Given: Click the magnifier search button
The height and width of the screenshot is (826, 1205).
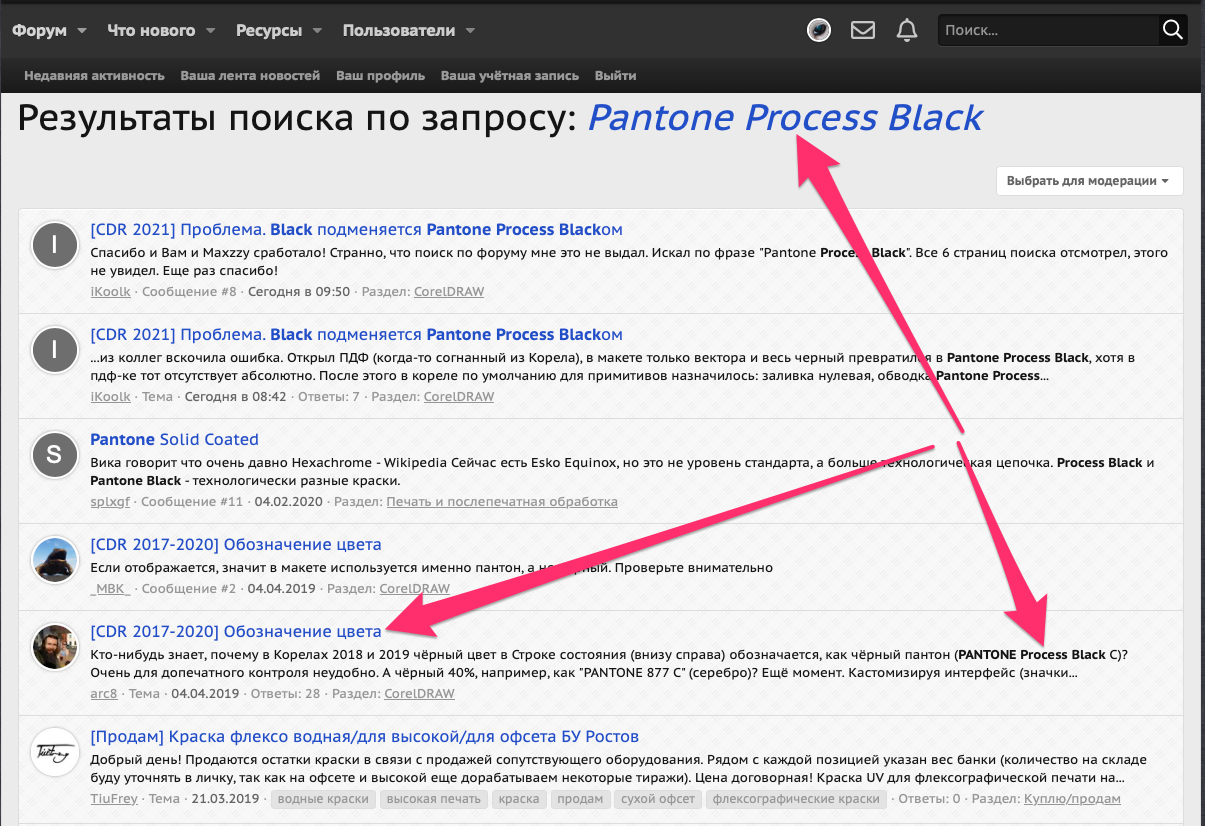Looking at the screenshot, I should pyautogui.click(x=1172, y=30).
